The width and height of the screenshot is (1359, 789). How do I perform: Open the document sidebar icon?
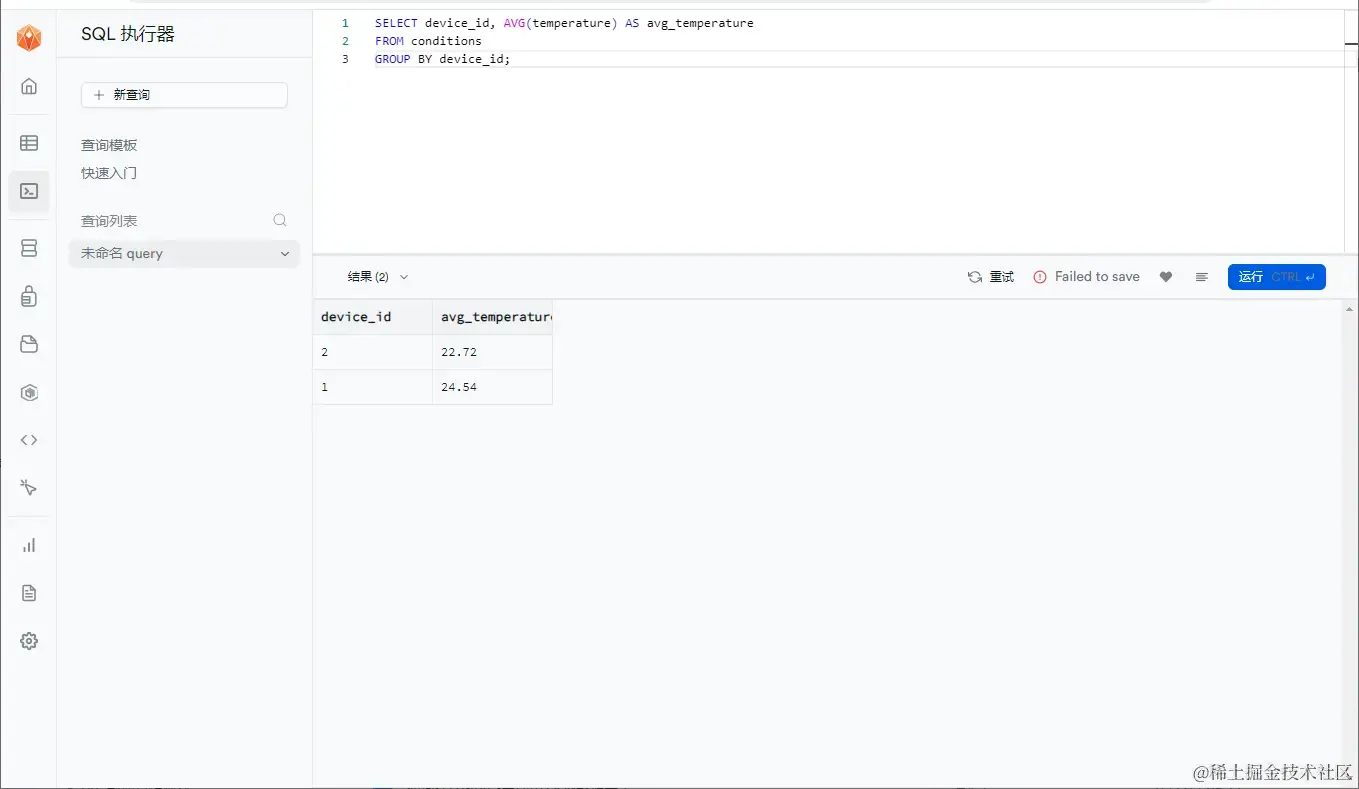pos(29,593)
